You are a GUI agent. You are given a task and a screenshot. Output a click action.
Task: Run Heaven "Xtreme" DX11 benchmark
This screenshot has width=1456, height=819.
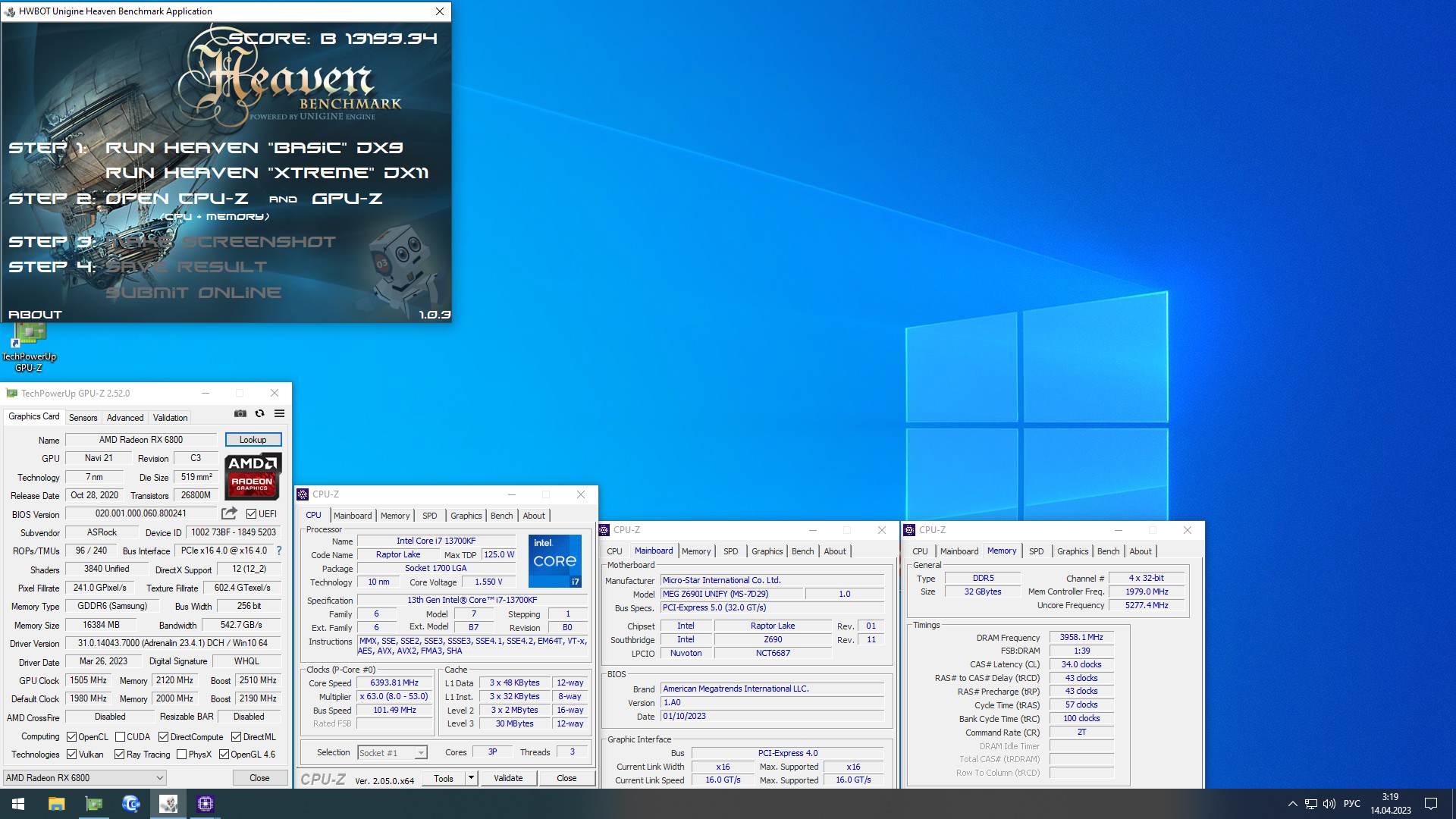(266, 173)
